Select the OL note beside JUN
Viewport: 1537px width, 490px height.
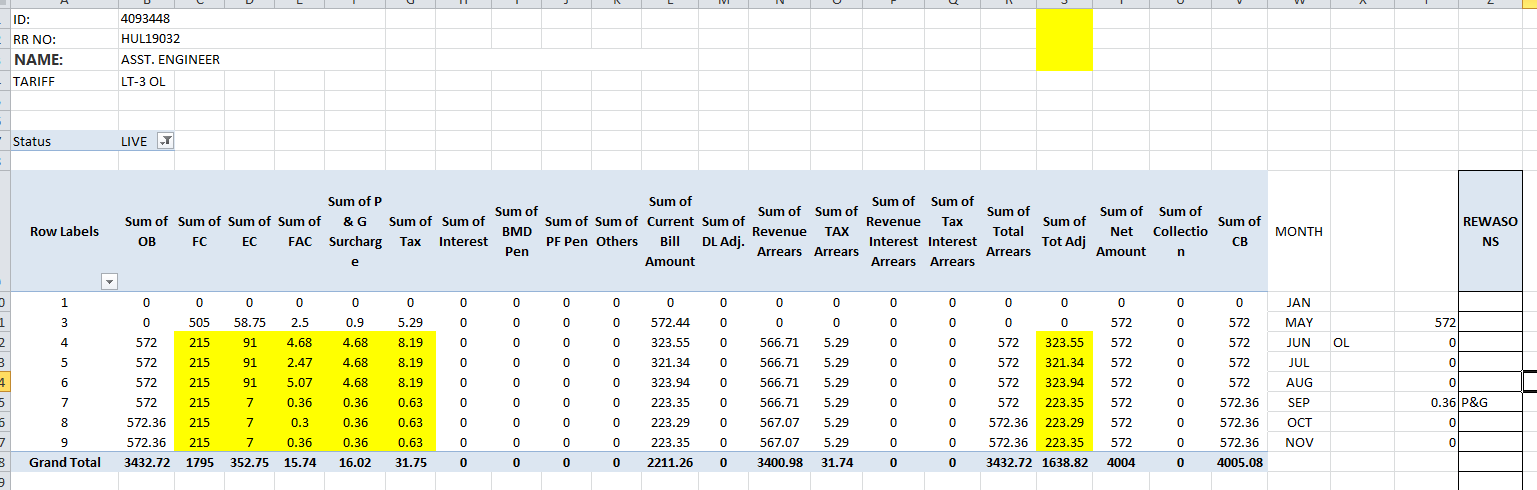click(x=1342, y=343)
